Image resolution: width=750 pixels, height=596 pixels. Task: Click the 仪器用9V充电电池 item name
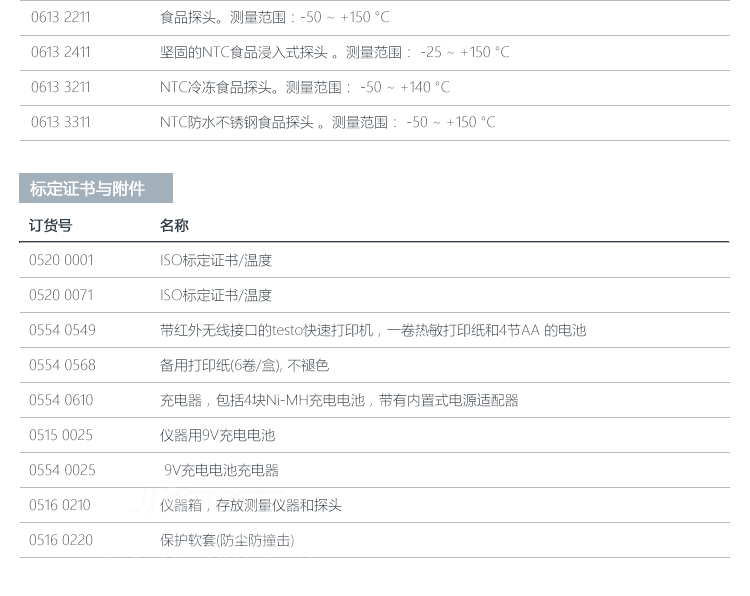[217, 435]
